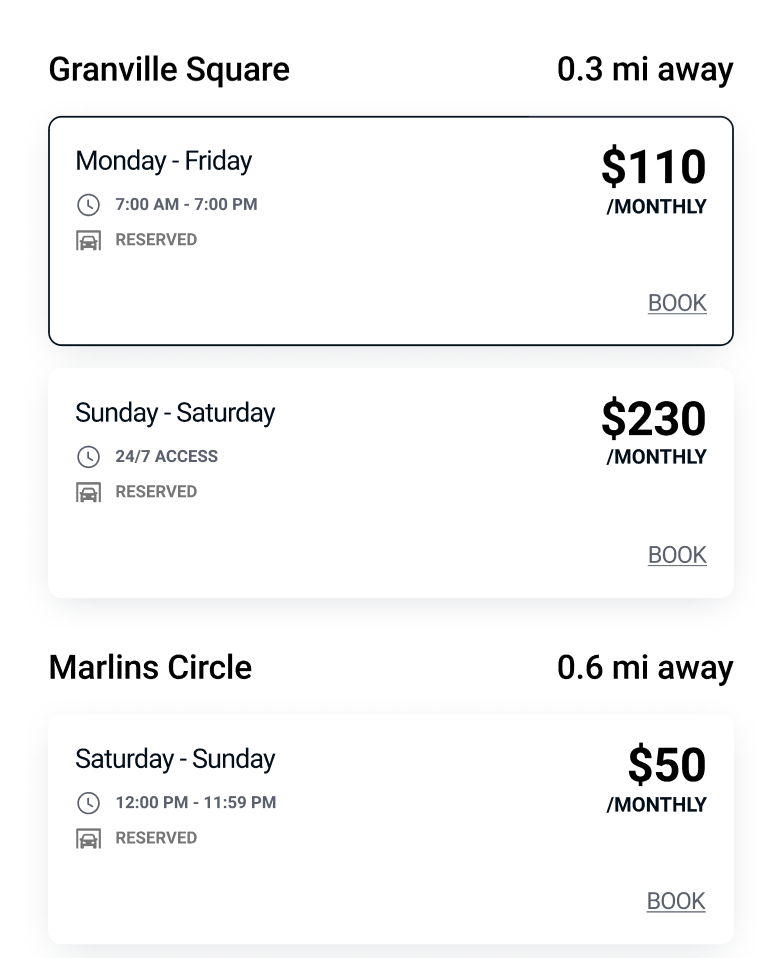Click clock icon beside 7:00 AM - 7:00 PM
Screen dimensions: 766x958
(89, 205)
